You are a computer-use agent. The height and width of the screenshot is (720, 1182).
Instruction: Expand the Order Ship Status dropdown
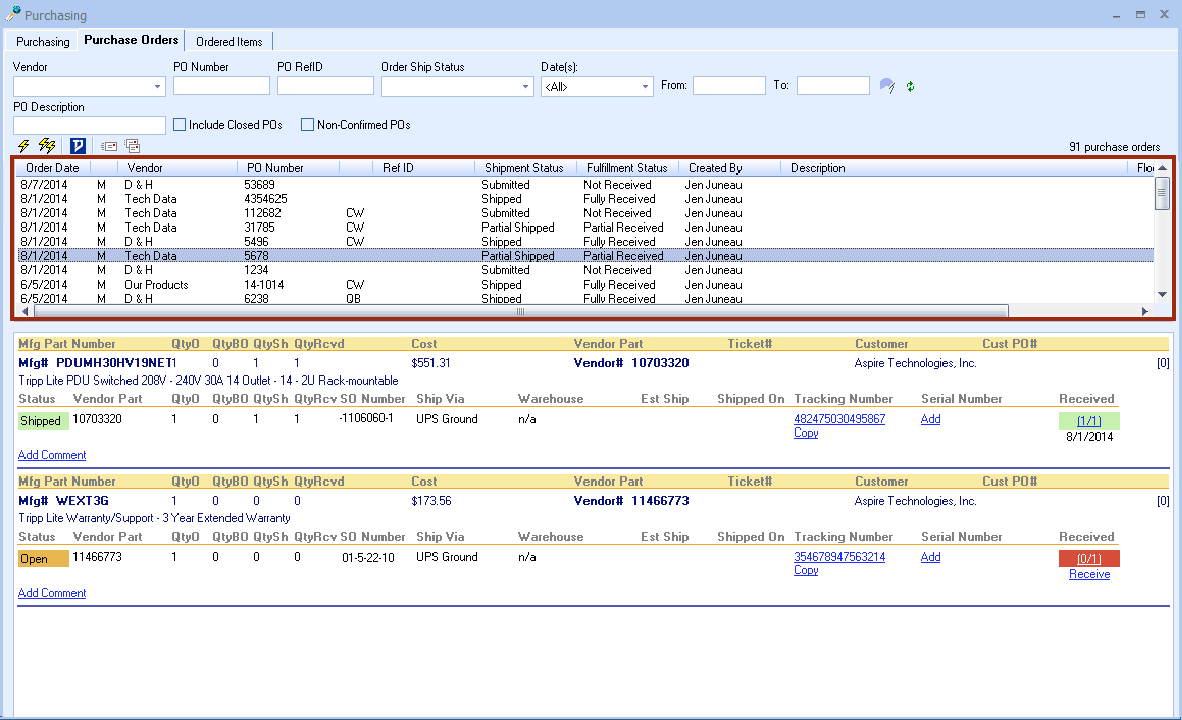[x=526, y=87]
